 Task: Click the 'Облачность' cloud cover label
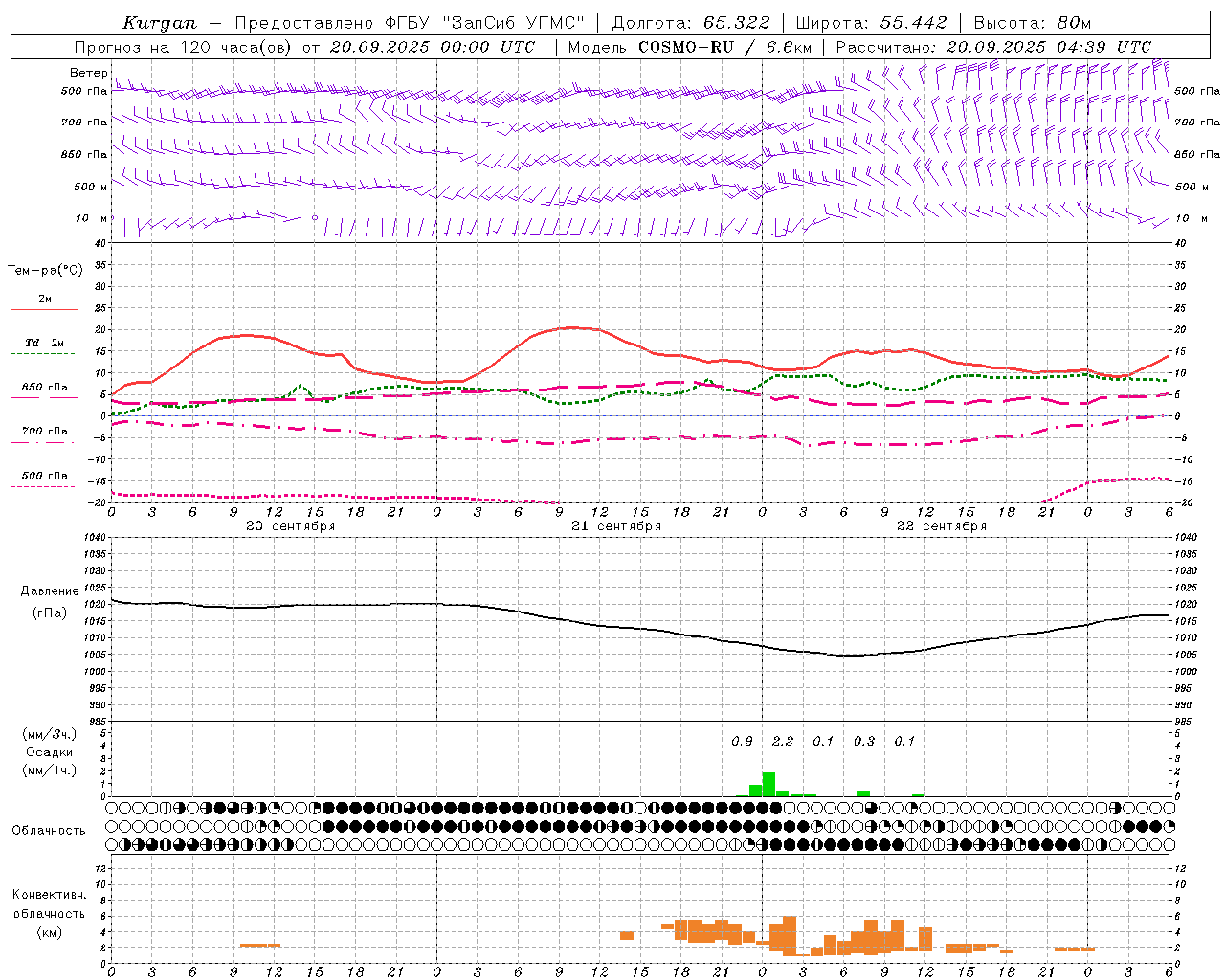point(49,831)
